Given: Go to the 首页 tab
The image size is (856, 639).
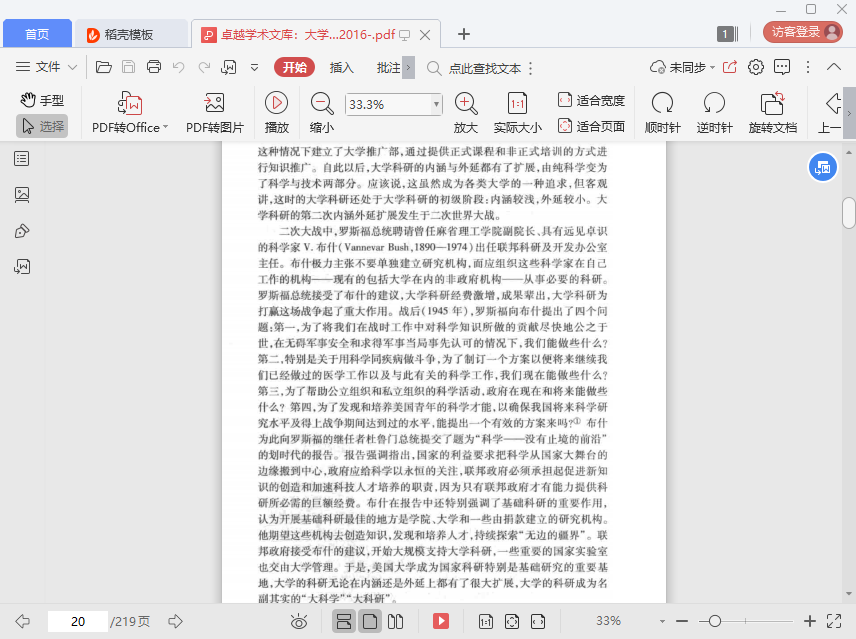Looking at the screenshot, I should tap(37, 34).
